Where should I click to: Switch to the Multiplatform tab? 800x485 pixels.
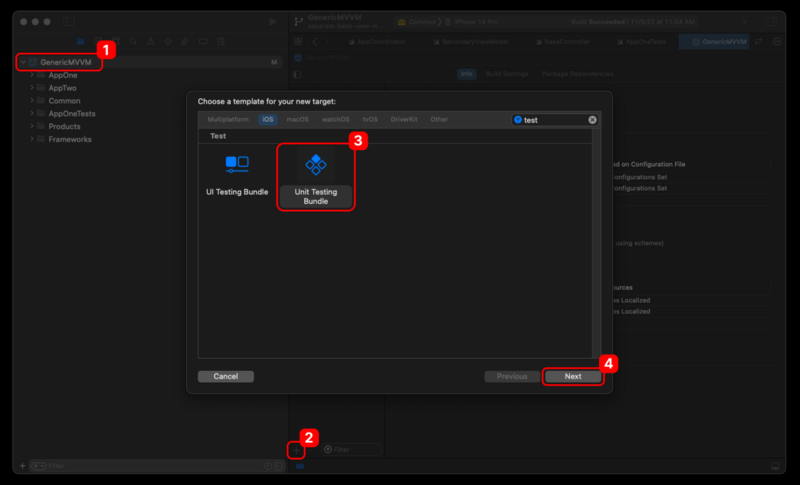tap(229, 120)
